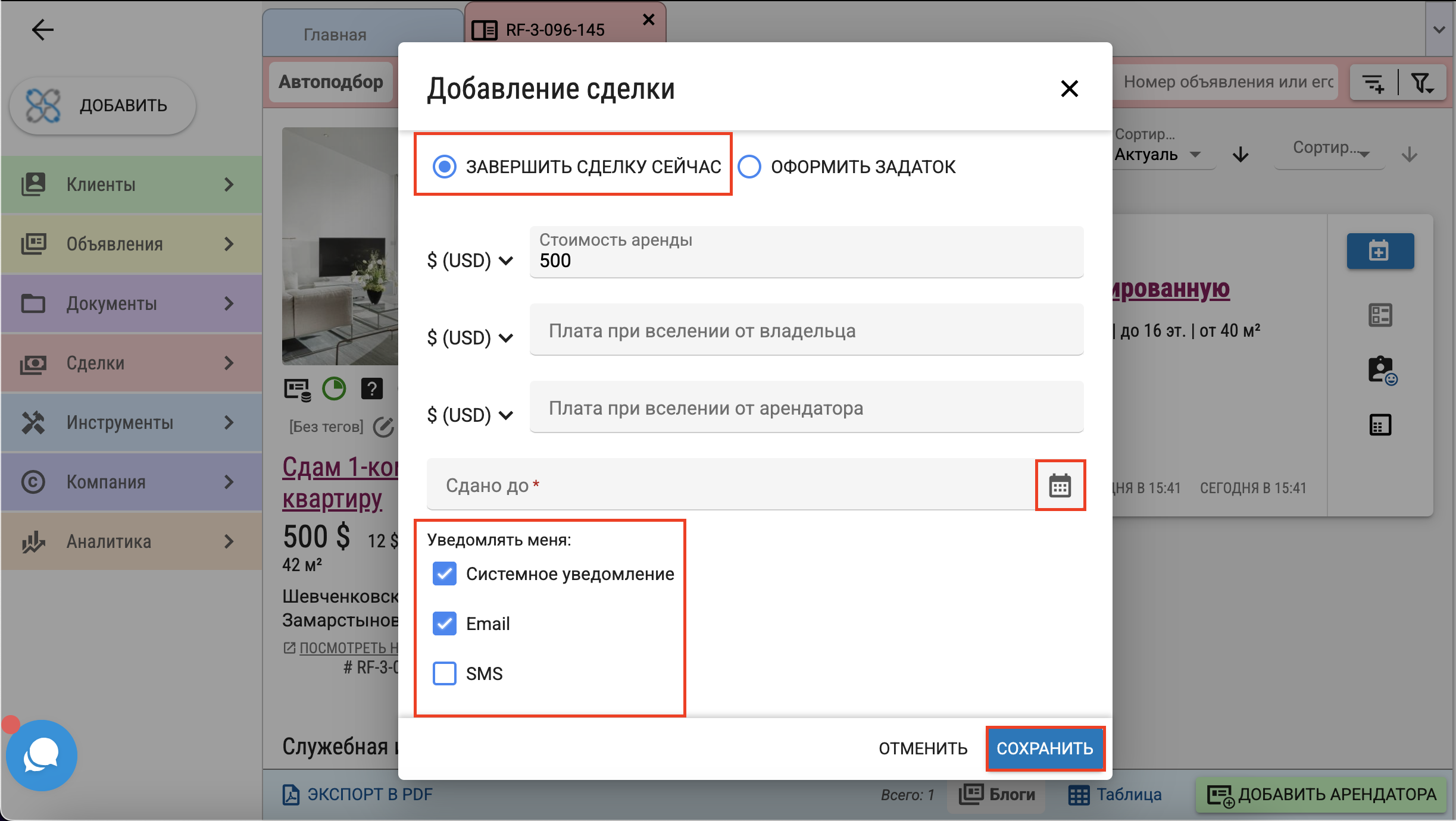Viewport: 1456px width, 821px height.
Task: Open the second Сортир dropdown
Action: [x=1330, y=150]
